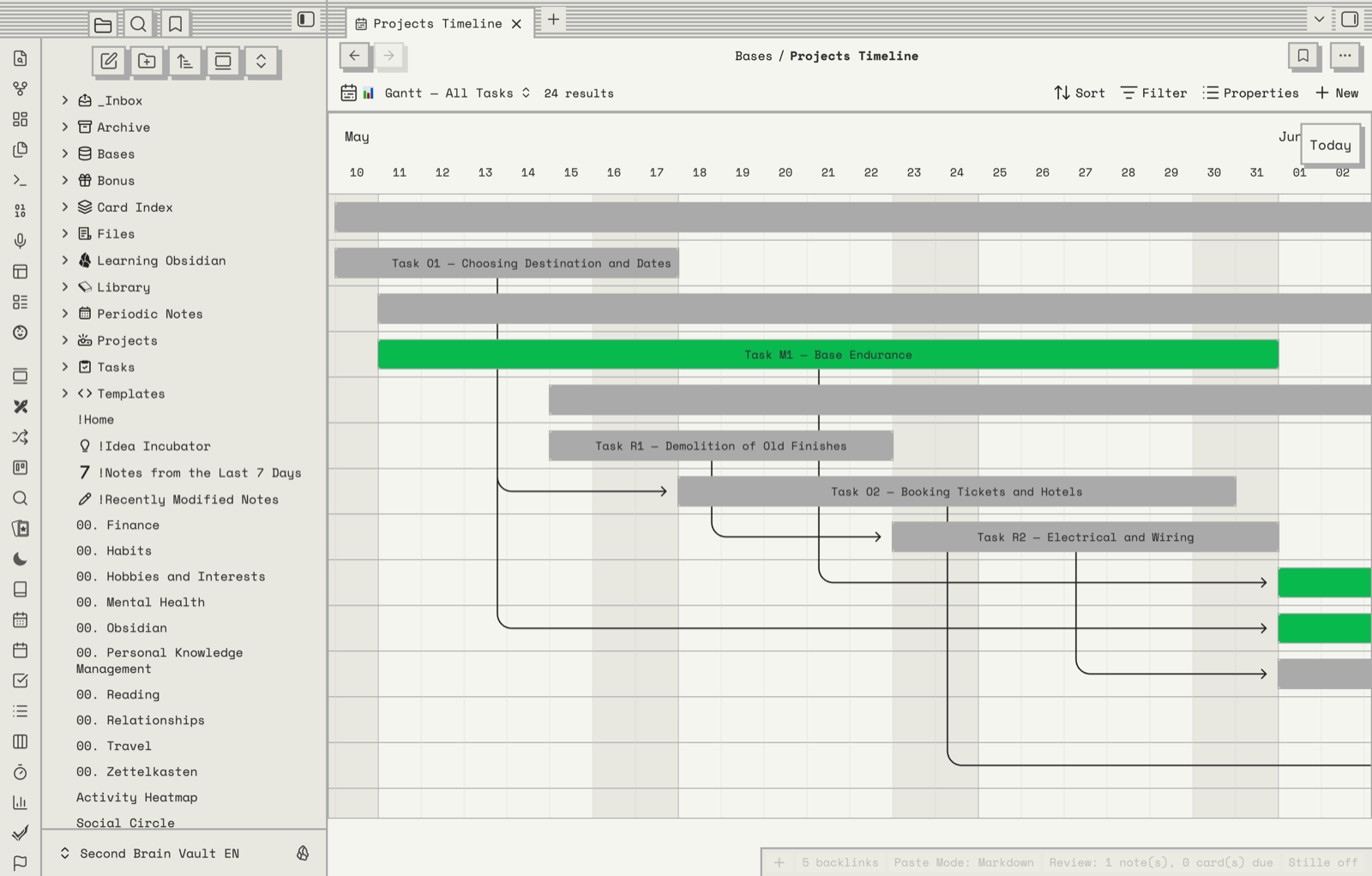Click the magnifier icon in left ribbon
This screenshot has height=876, width=1372.
(21, 498)
